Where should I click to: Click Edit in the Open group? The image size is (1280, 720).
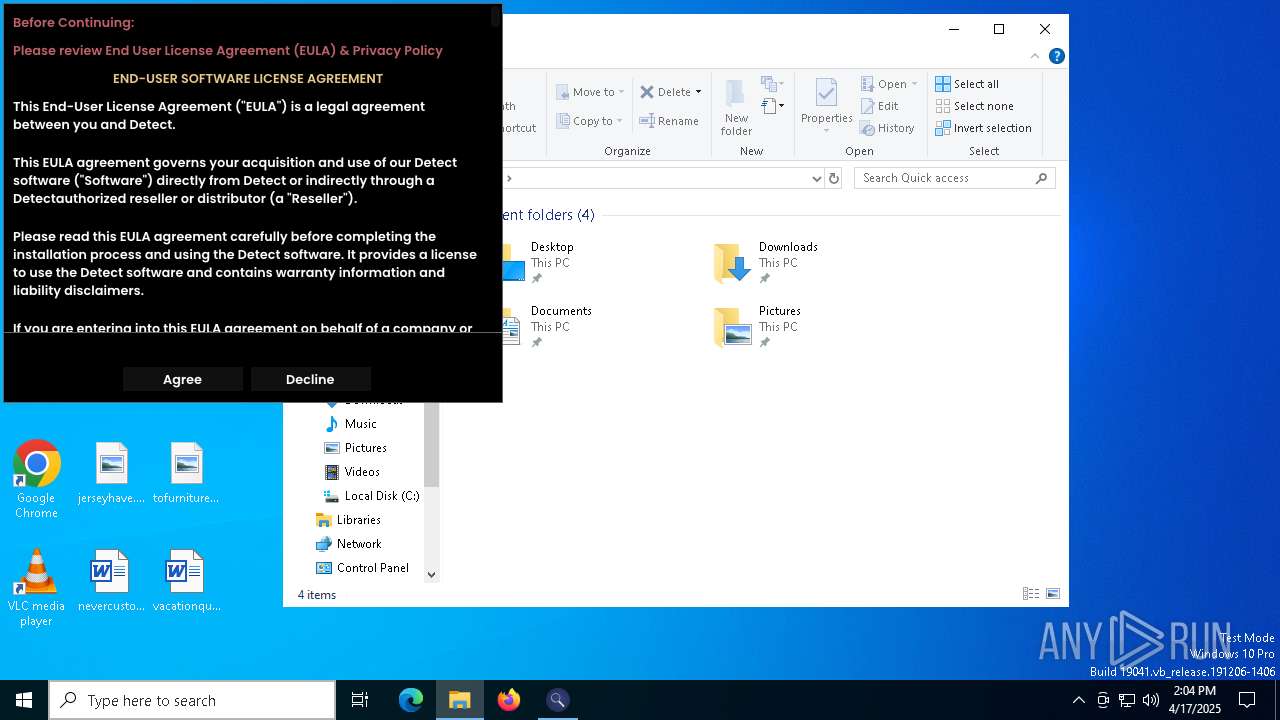pos(880,106)
